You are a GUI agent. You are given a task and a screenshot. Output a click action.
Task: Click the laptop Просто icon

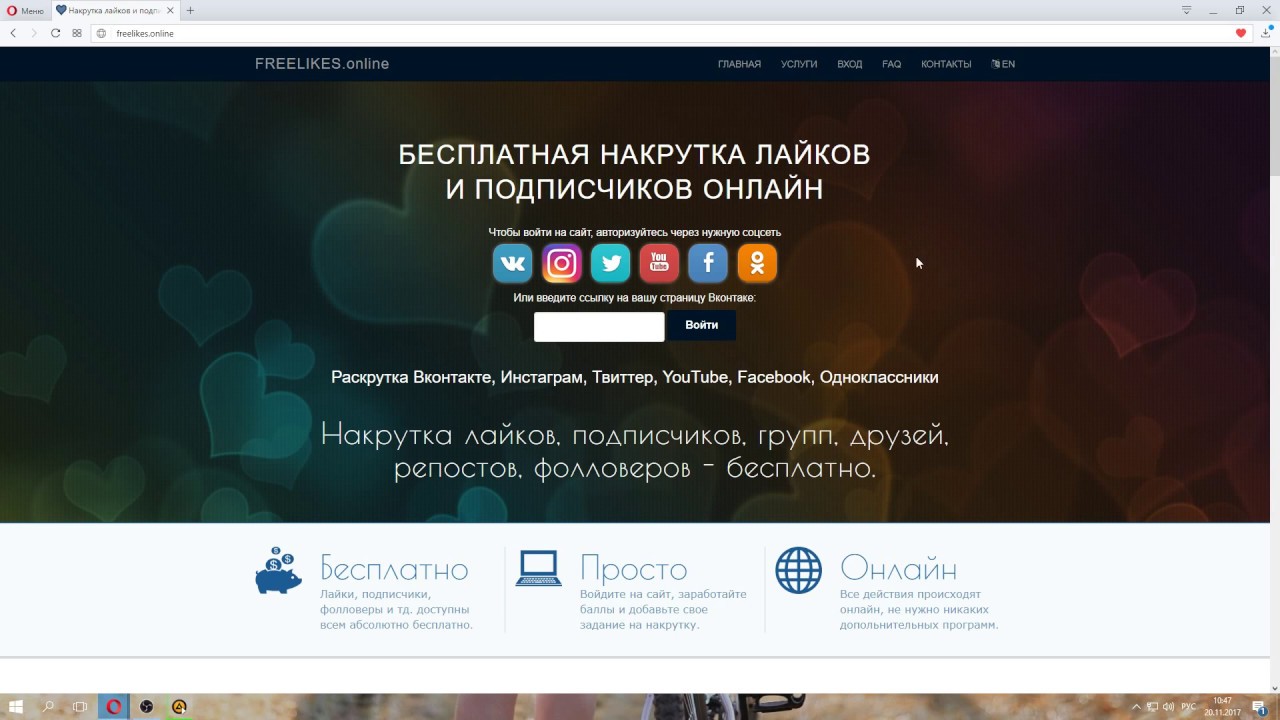pyautogui.click(x=538, y=568)
